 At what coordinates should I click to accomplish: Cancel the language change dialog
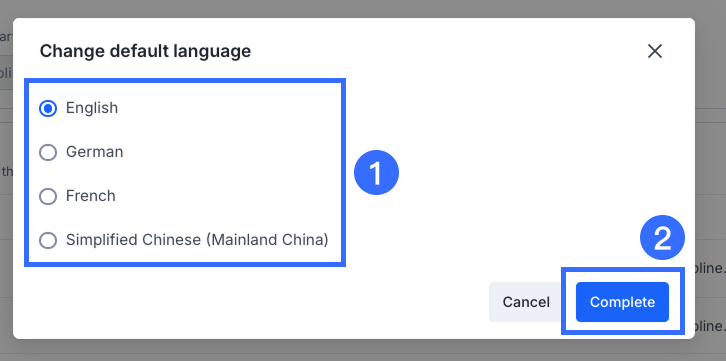click(x=526, y=302)
